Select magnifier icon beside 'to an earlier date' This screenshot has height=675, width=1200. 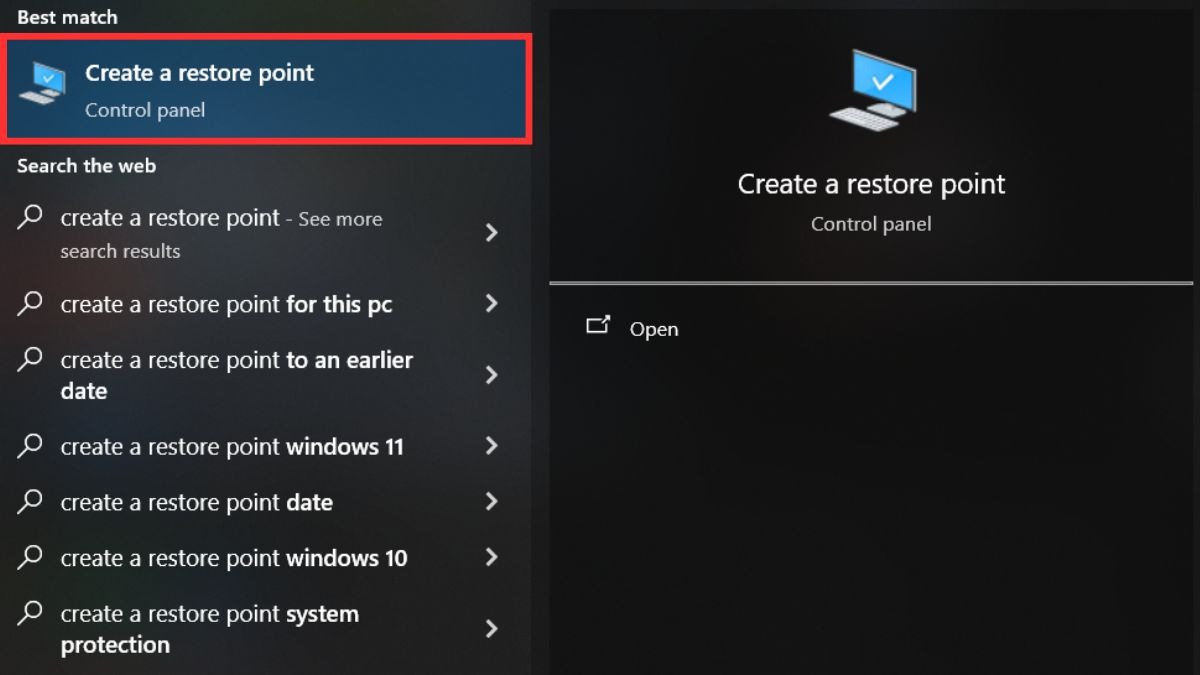(x=31, y=358)
